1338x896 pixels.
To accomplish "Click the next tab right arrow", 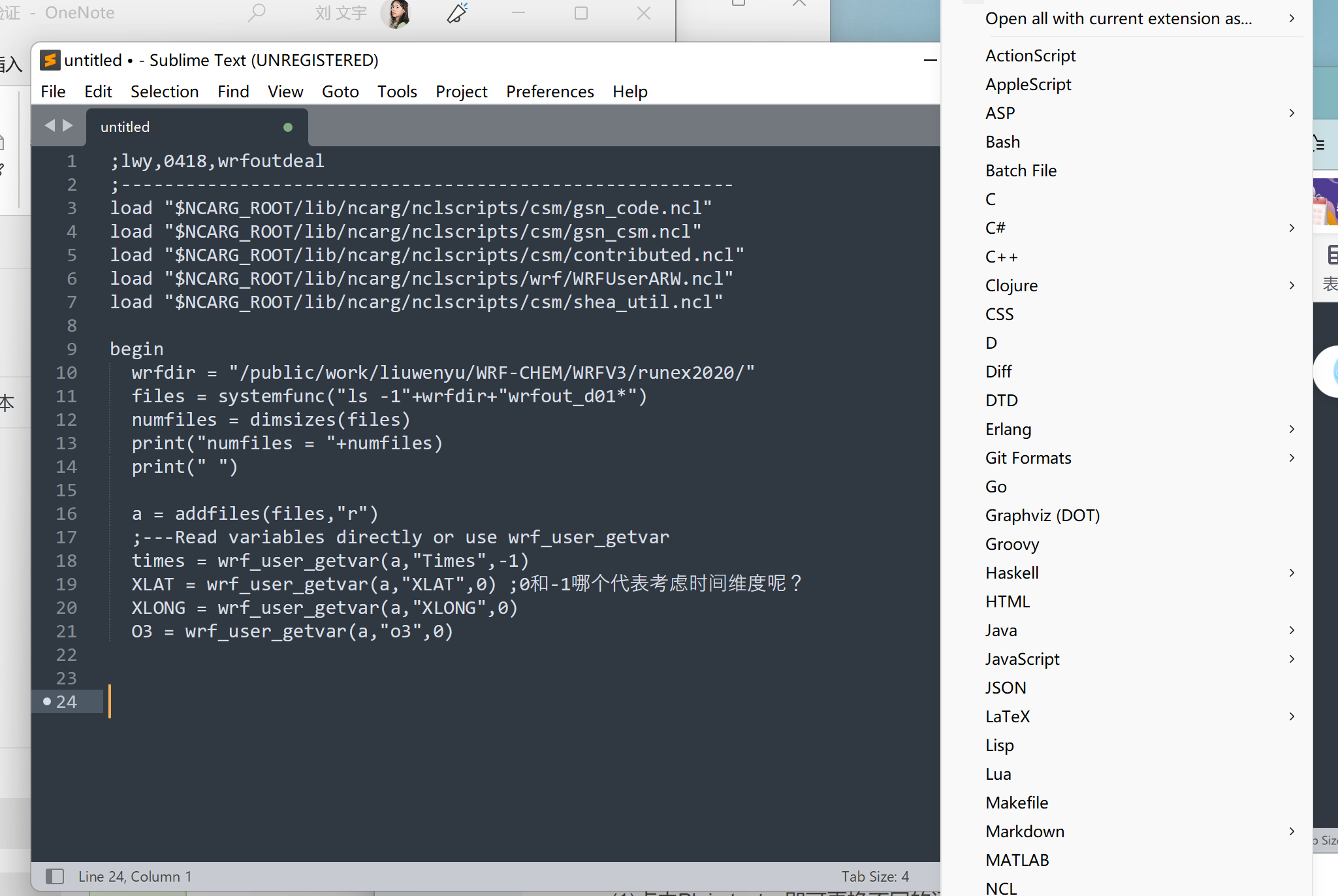I will 68,125.
